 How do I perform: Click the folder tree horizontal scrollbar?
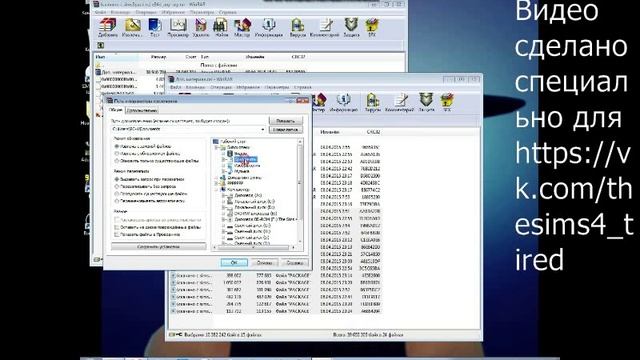[254, 247]
